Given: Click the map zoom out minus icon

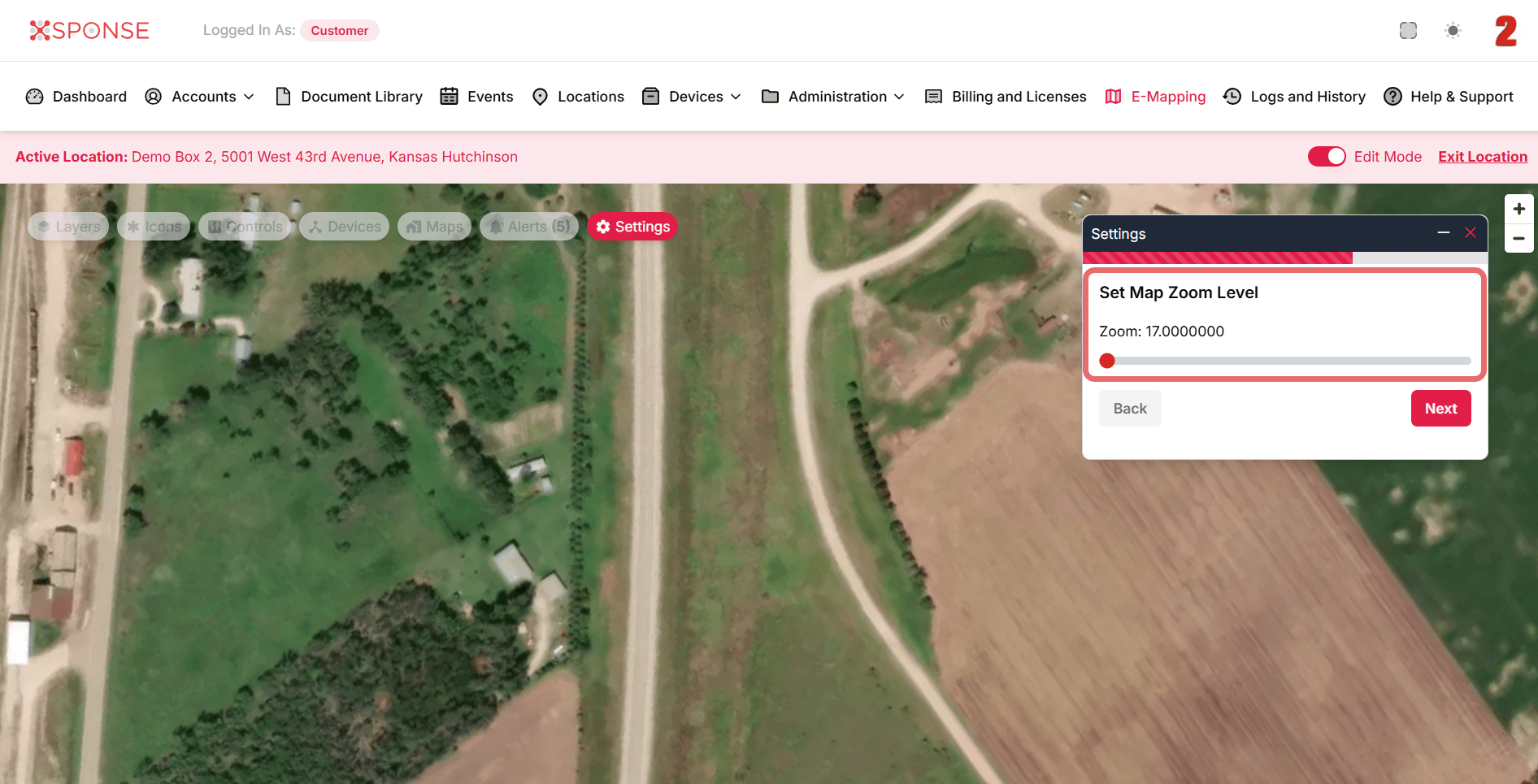Looking at the screenshot, I should [1518, 239].
